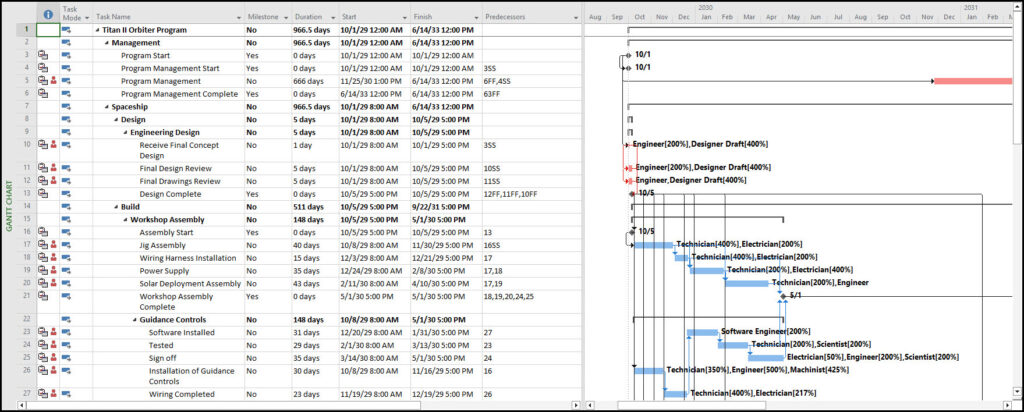Click the red Program Management Gantt bar
The width and height of the screenshot is (1024, 412).
973,81
